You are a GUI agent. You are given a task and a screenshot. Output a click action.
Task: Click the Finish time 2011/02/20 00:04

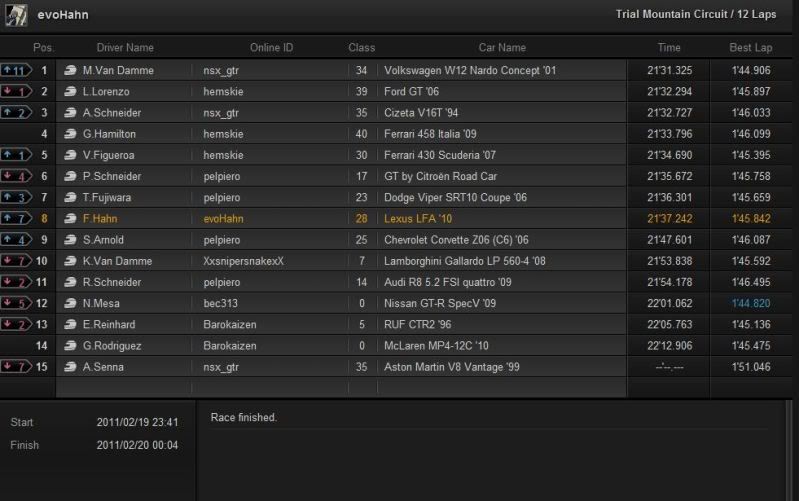coord(138,445)
